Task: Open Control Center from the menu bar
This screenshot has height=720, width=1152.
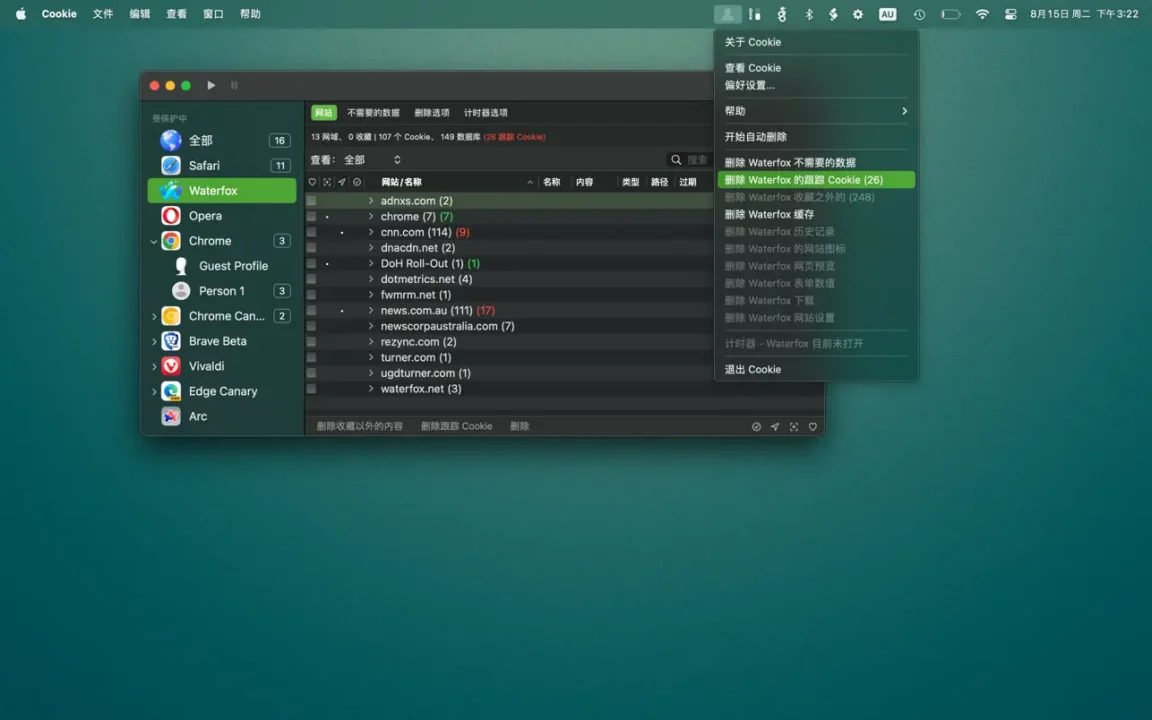Action: [x=1011, y=14]
